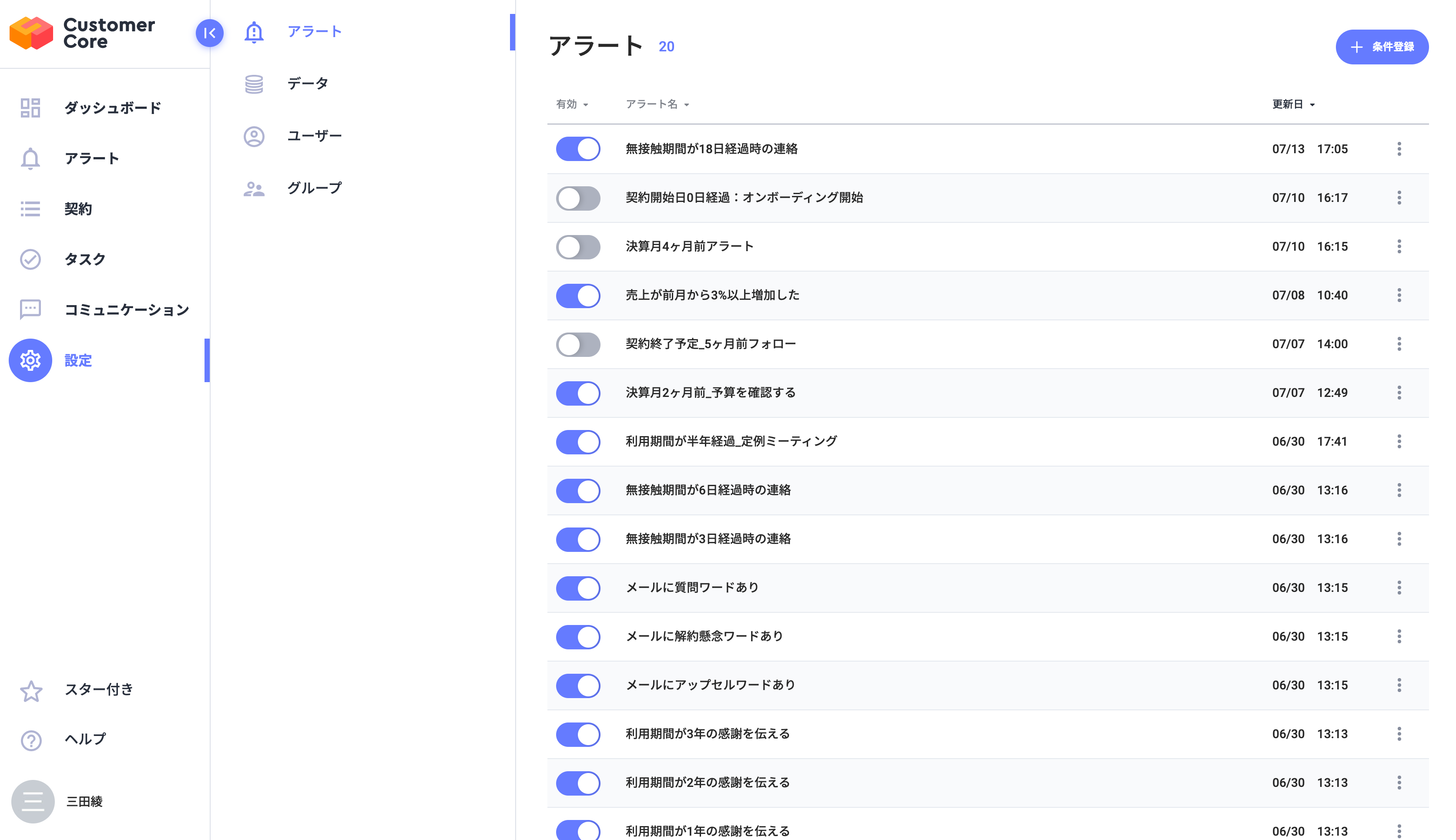The image size is (1456, 840).
Task: Open タスク checkmark icon in the sidebar
Action: click(30, 259)
